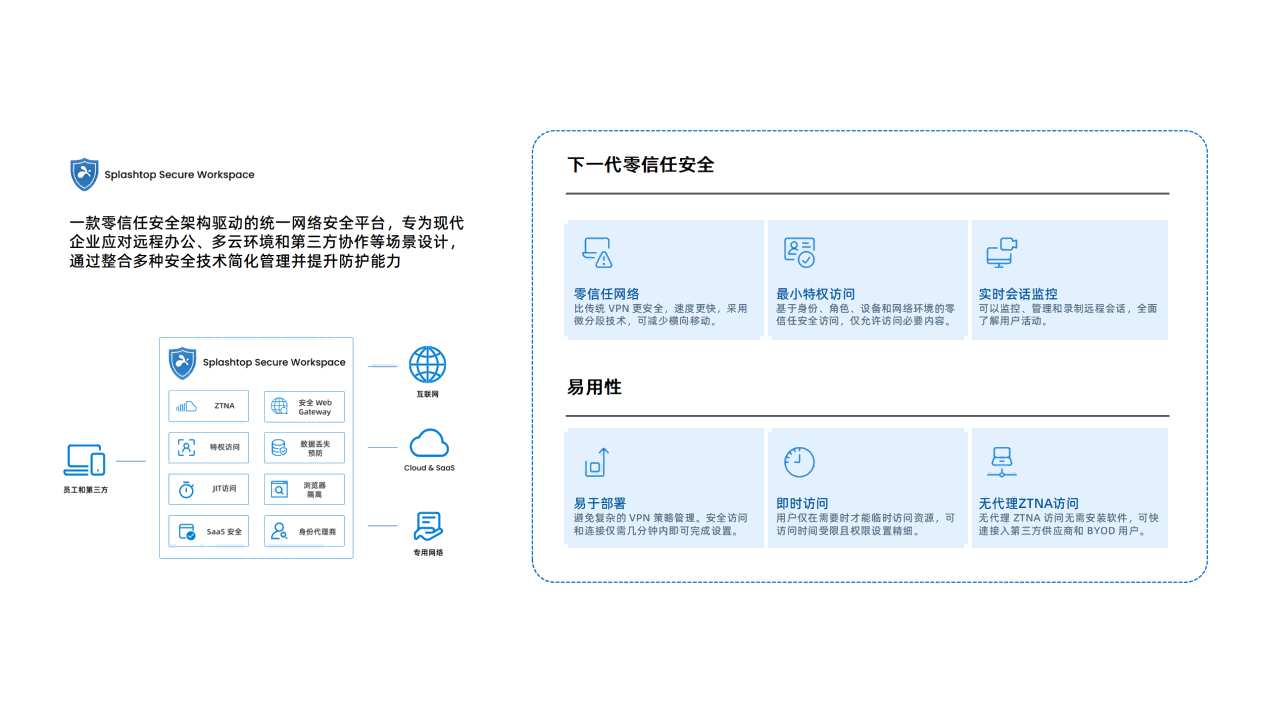Click the ZTNA cloud icon
Image resolution: width=1267 pixels, height=713 pixels.
click(187, 406)
